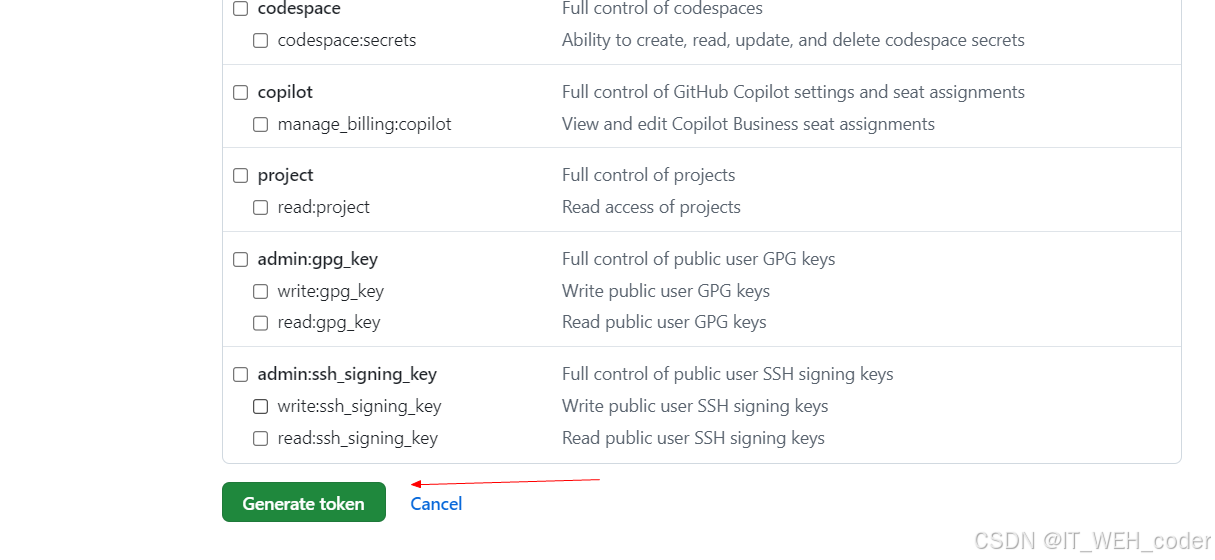Image resolution: width=1215 pixels, height=560 pixels.
Task: Click the copilot scope label
Action: 285,92
